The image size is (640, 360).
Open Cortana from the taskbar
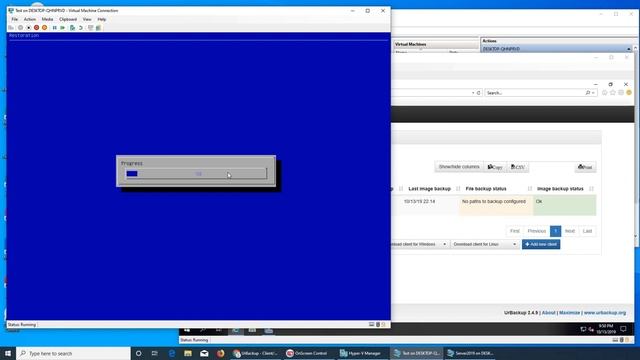point(138,353)
